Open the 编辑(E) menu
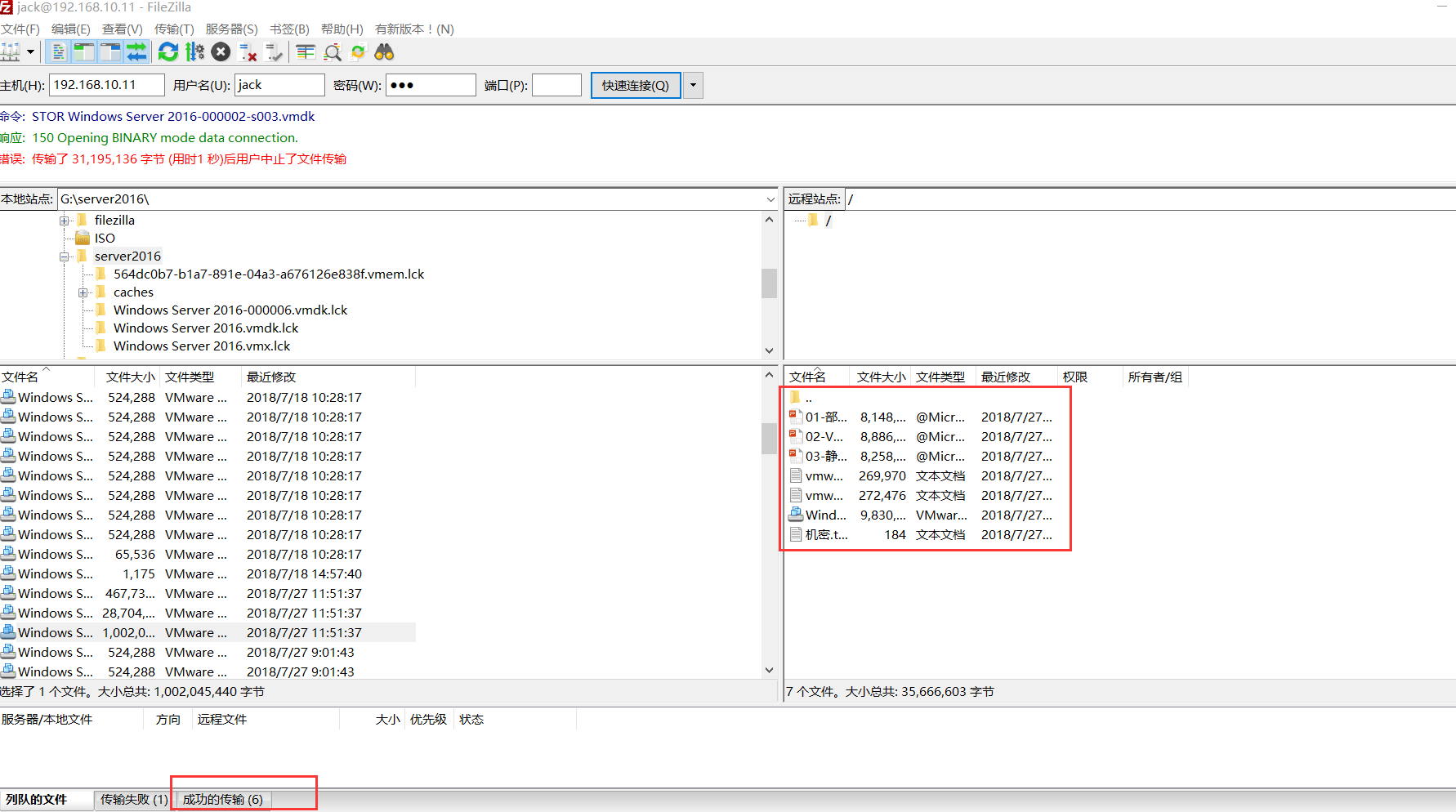This screenshot has height=812, width=1456. [71, 29]
